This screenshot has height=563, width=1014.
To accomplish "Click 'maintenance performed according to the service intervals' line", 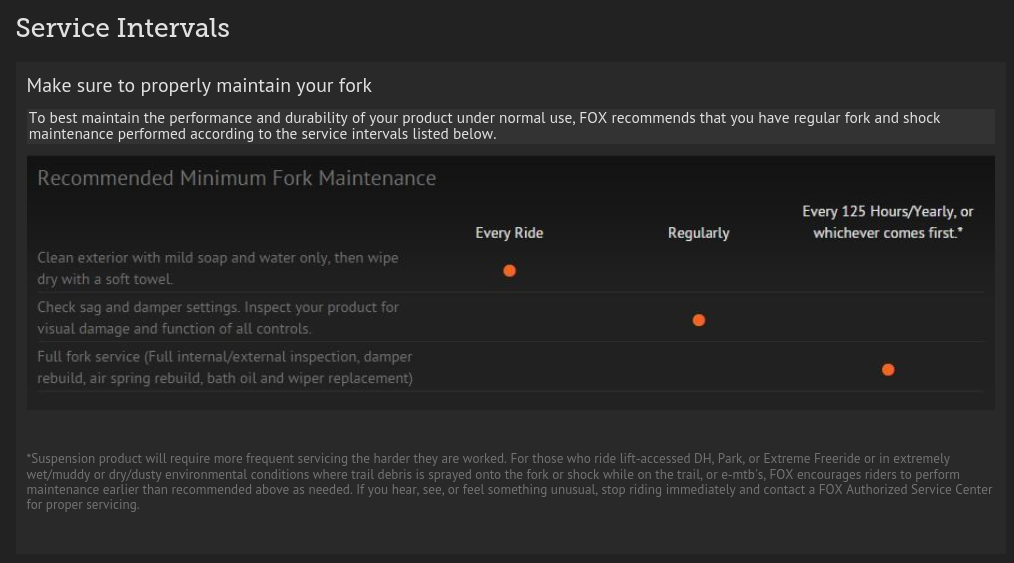I will pyautogui.click(x=263, y=134).
